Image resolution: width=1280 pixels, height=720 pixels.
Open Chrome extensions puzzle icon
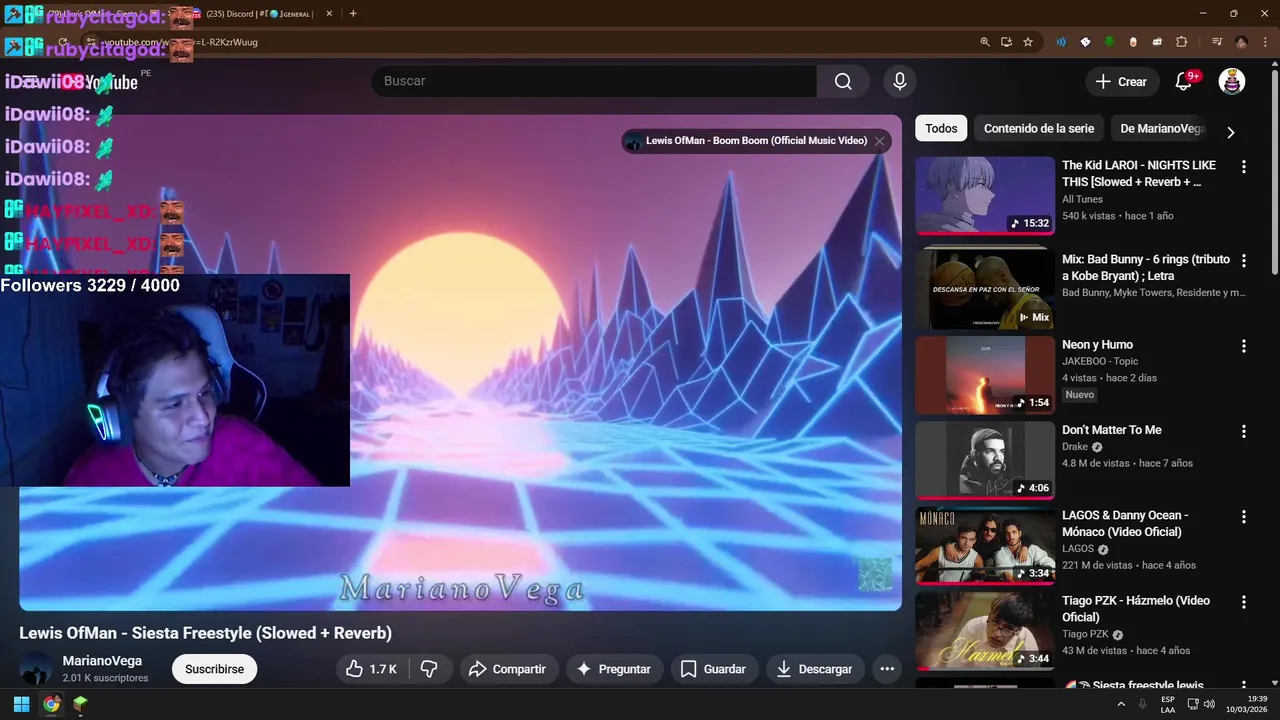tap(1181, 42)
